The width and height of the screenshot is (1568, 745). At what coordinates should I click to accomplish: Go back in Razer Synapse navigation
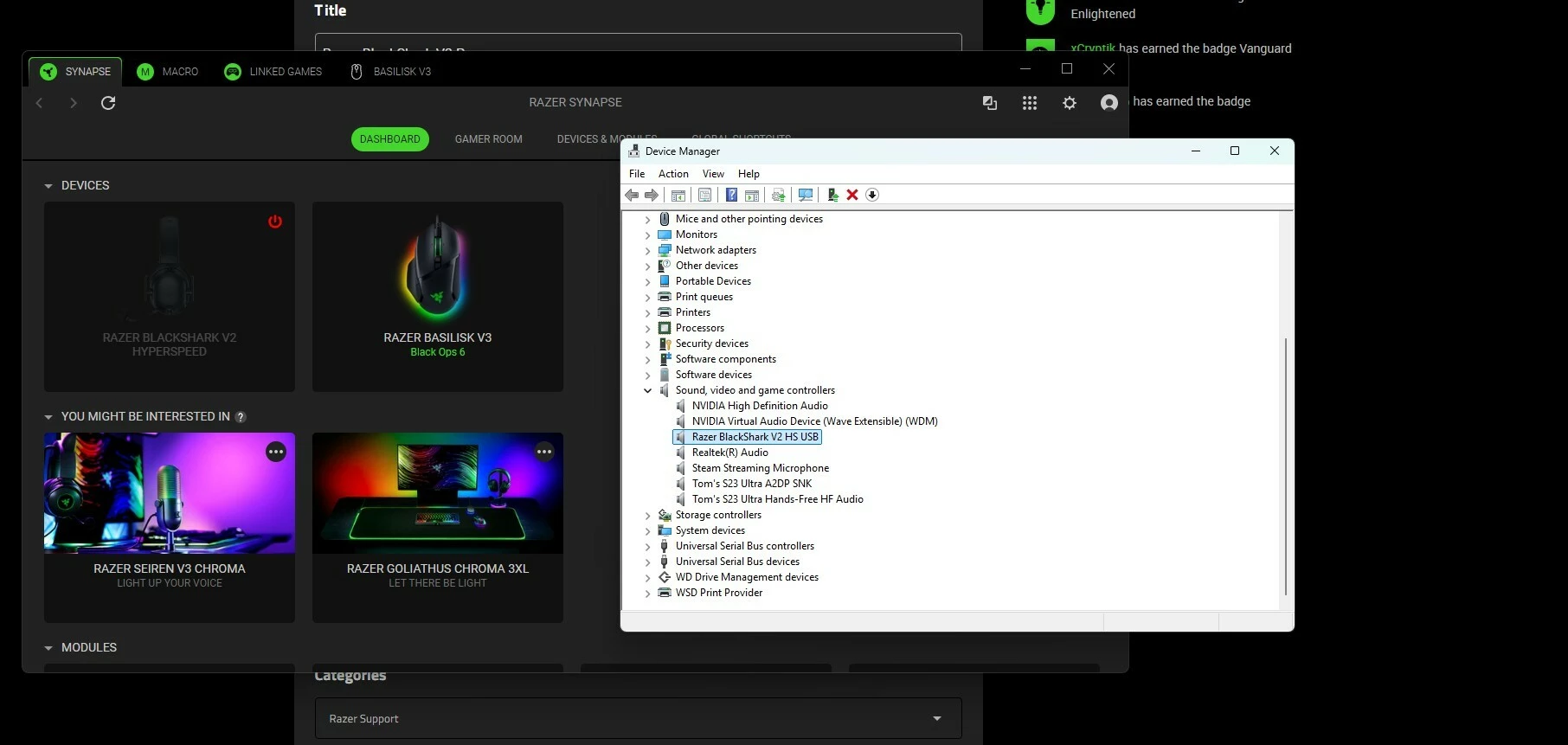tap(39, 103)
